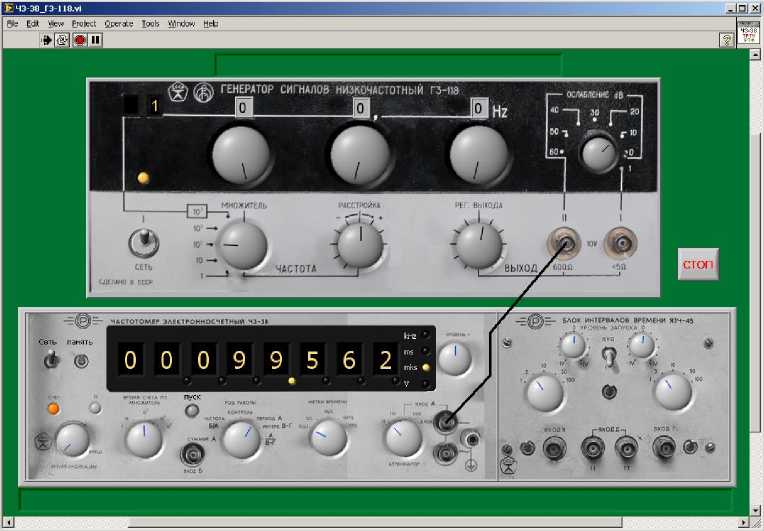Click the V indicator lamp
The image size is (764, 531).
pos(426,384)
